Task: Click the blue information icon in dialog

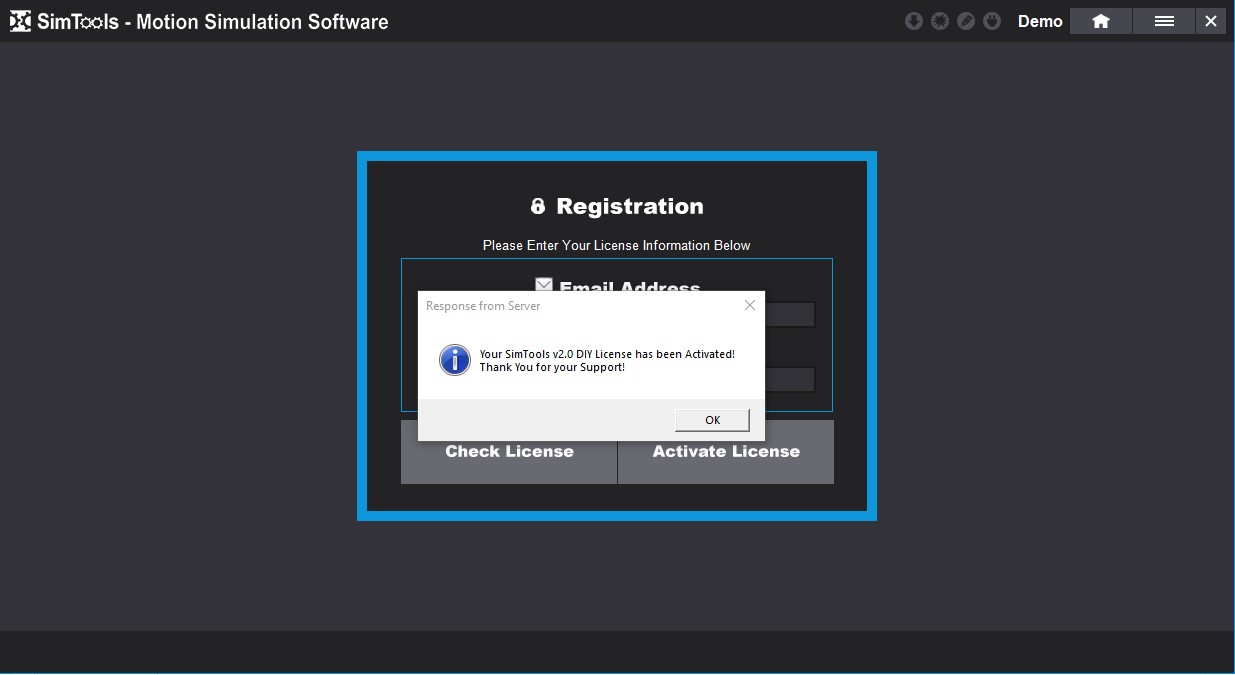Action: pos(455,360)
